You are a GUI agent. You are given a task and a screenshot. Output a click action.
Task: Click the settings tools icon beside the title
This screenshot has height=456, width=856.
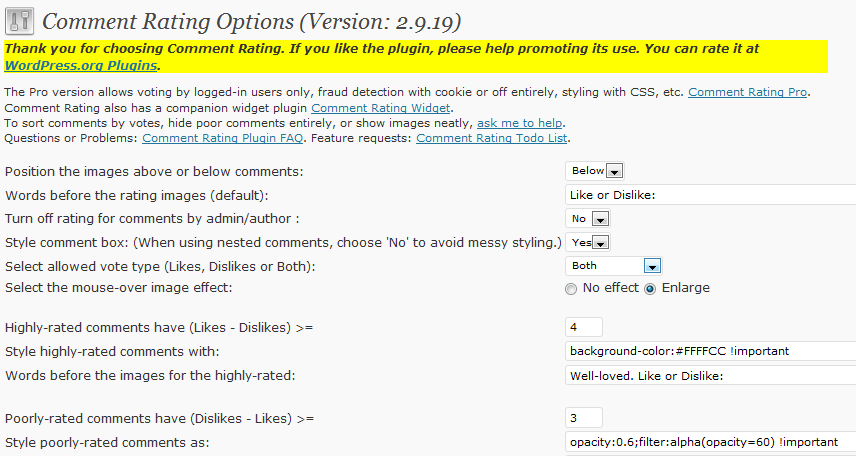pos(19,21)
